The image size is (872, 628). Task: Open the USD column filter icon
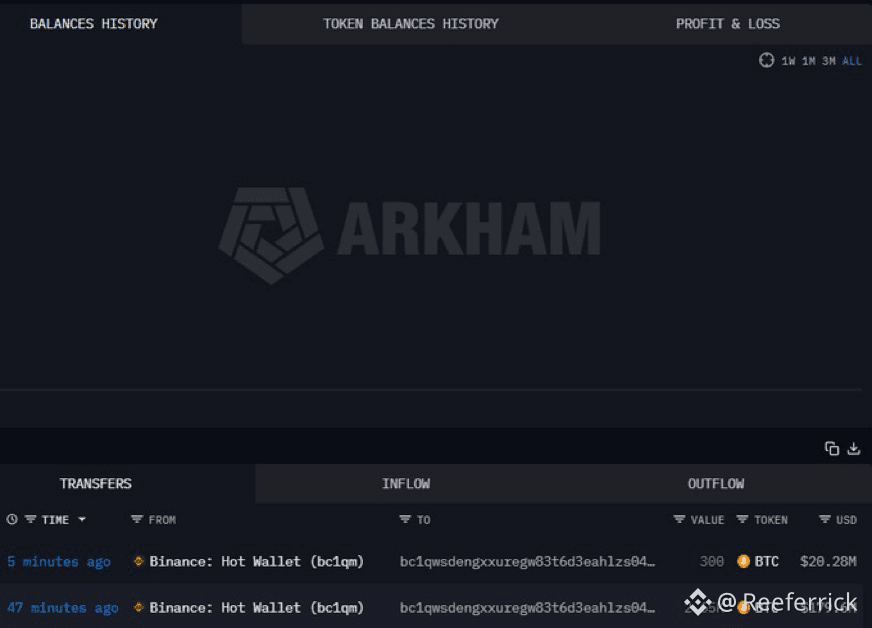[825, 520]
